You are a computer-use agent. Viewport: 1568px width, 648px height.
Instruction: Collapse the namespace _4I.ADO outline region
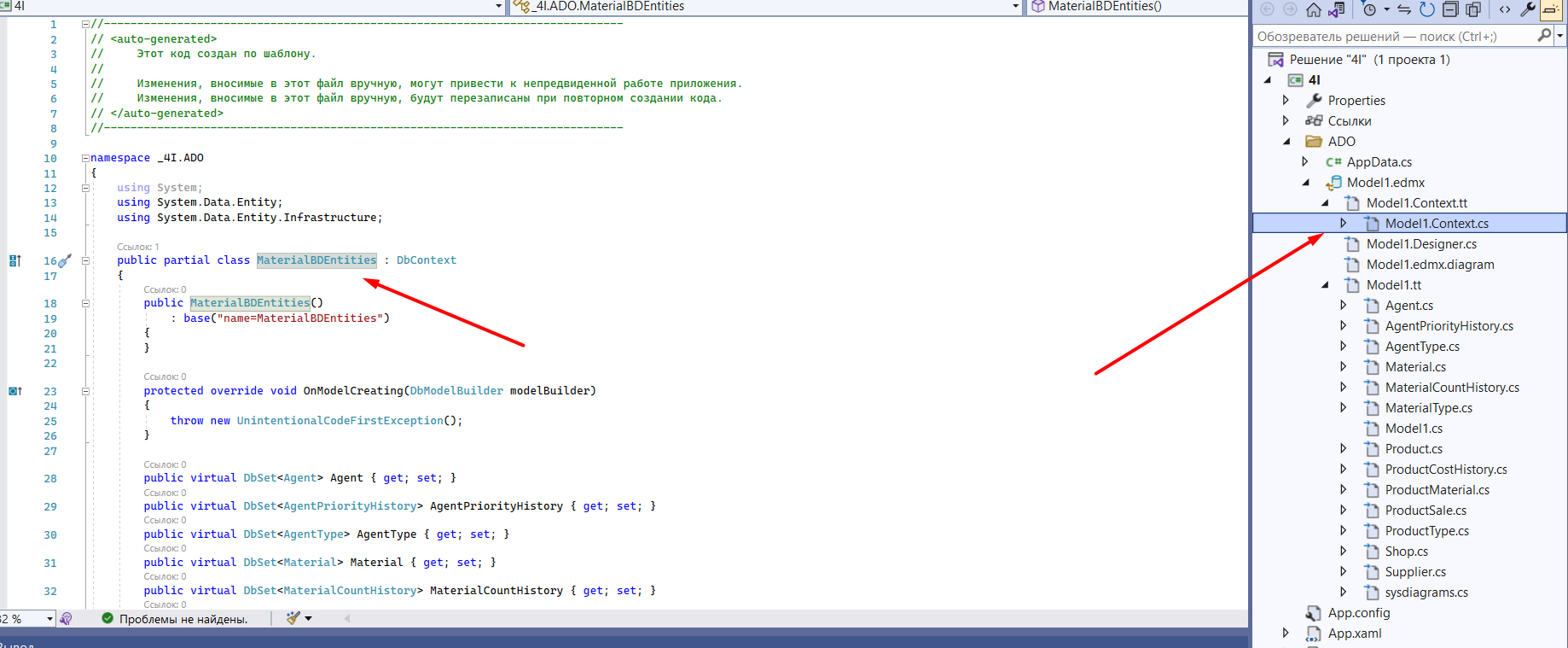pyautogui.click(x=85, y=158)
